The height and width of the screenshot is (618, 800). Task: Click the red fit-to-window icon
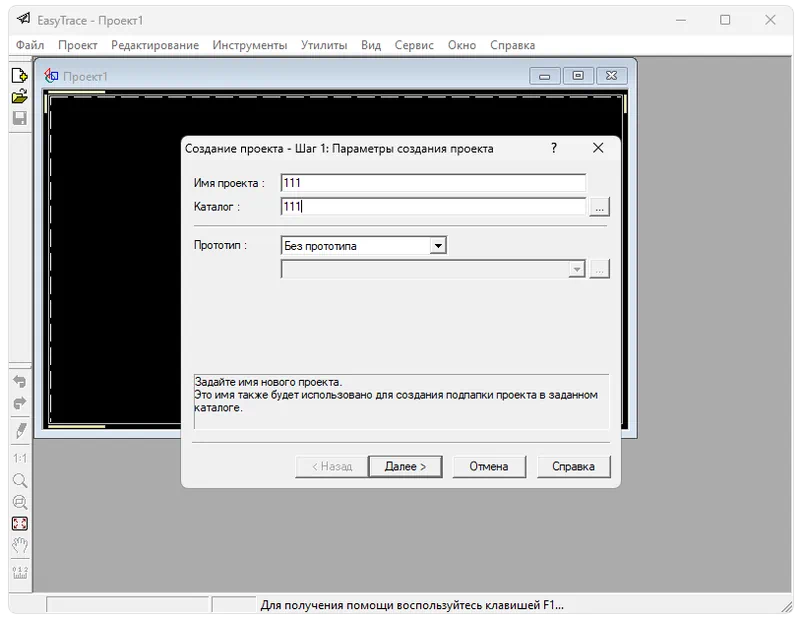[19, 524]
